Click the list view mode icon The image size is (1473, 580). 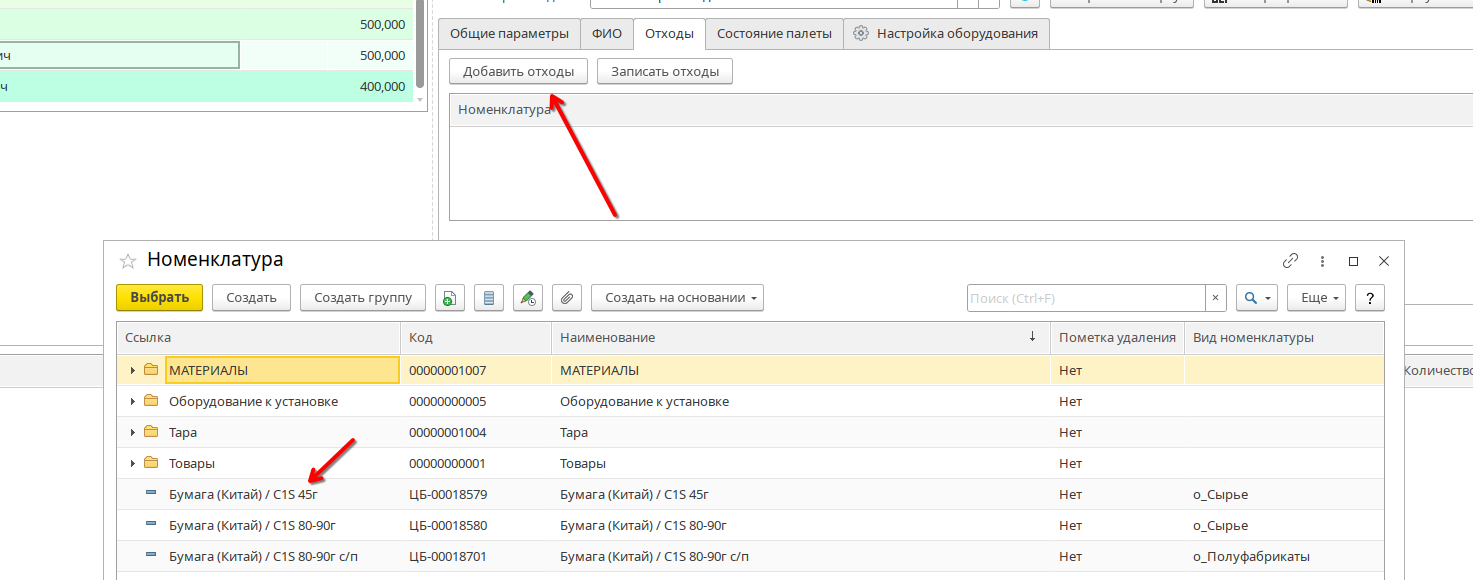(x=488, y=298)
